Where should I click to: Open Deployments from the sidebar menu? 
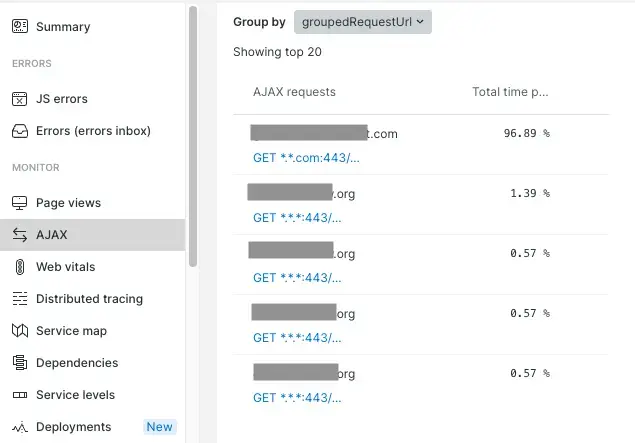coord(73,427)
